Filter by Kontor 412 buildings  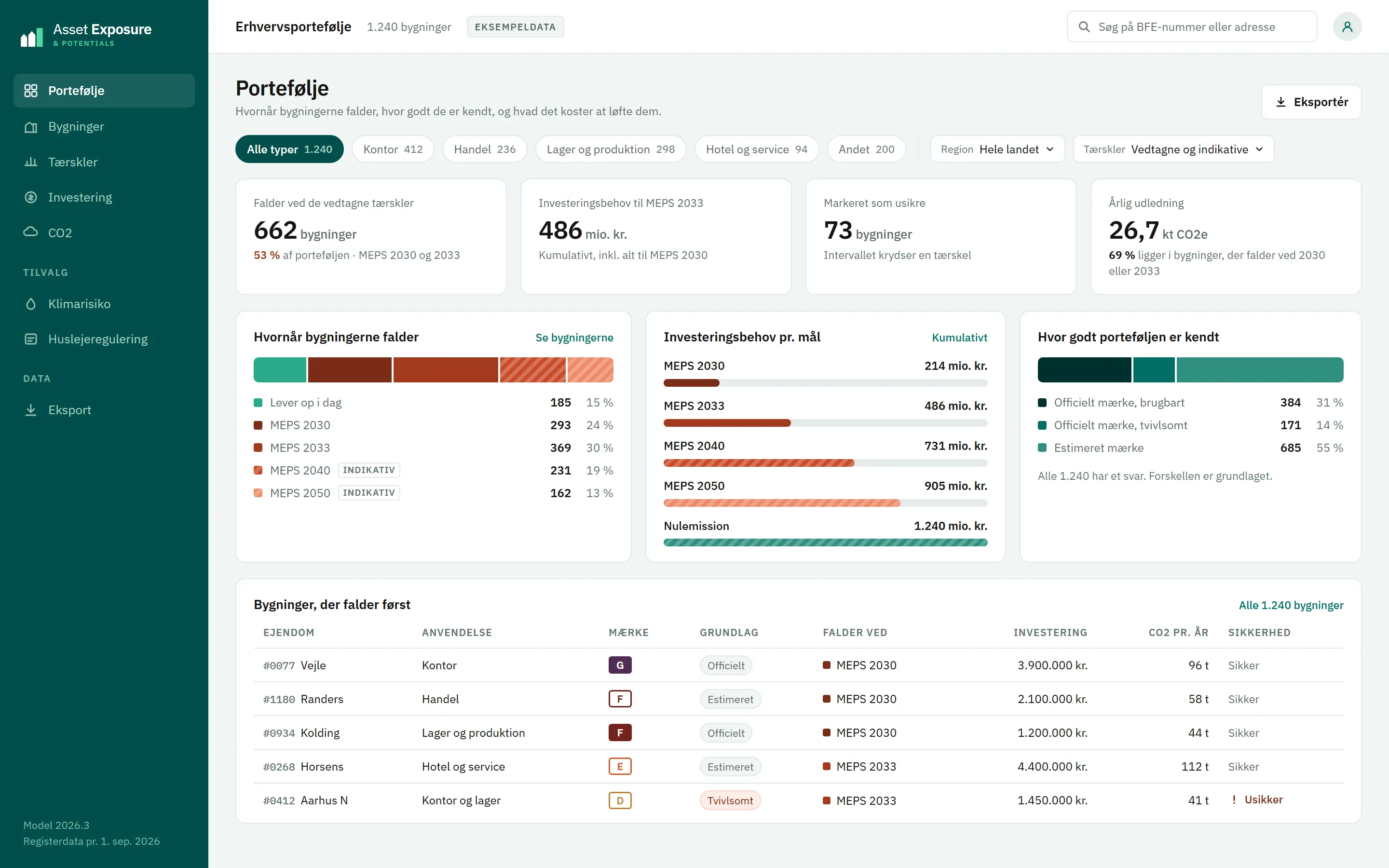(x=393, y=149)
